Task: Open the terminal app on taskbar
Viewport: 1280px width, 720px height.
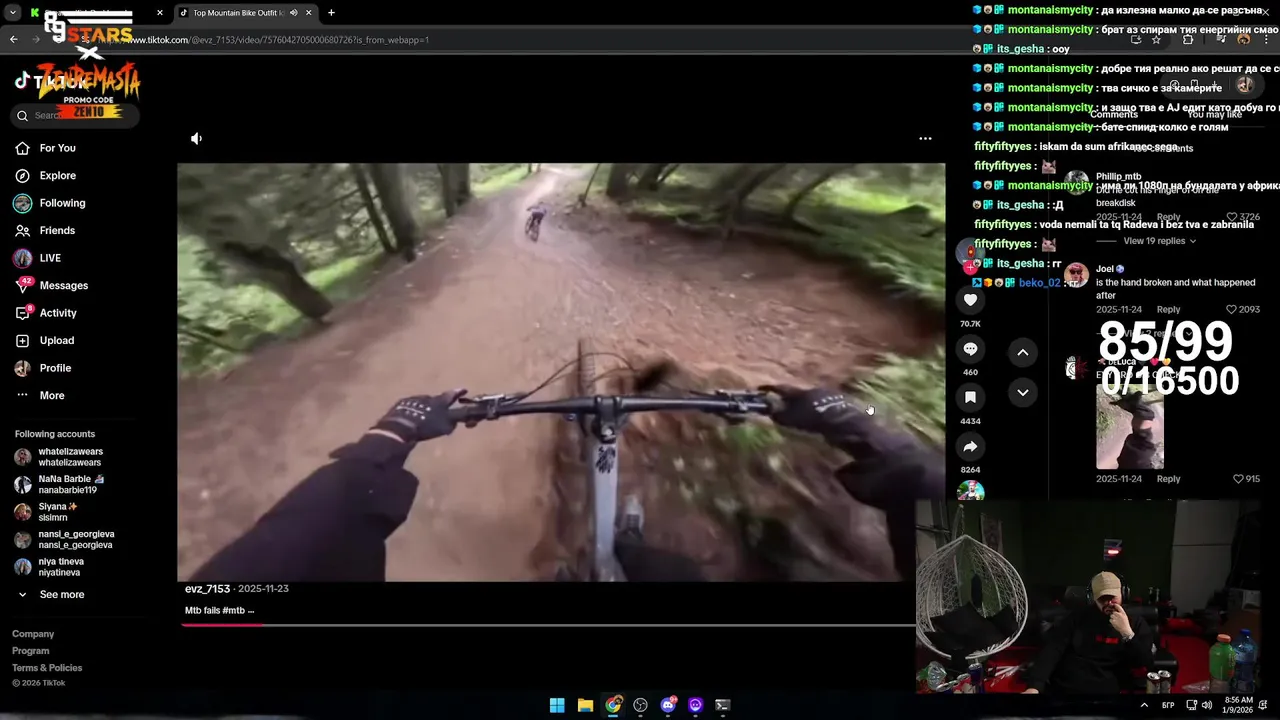Action: tap(723, 705)
